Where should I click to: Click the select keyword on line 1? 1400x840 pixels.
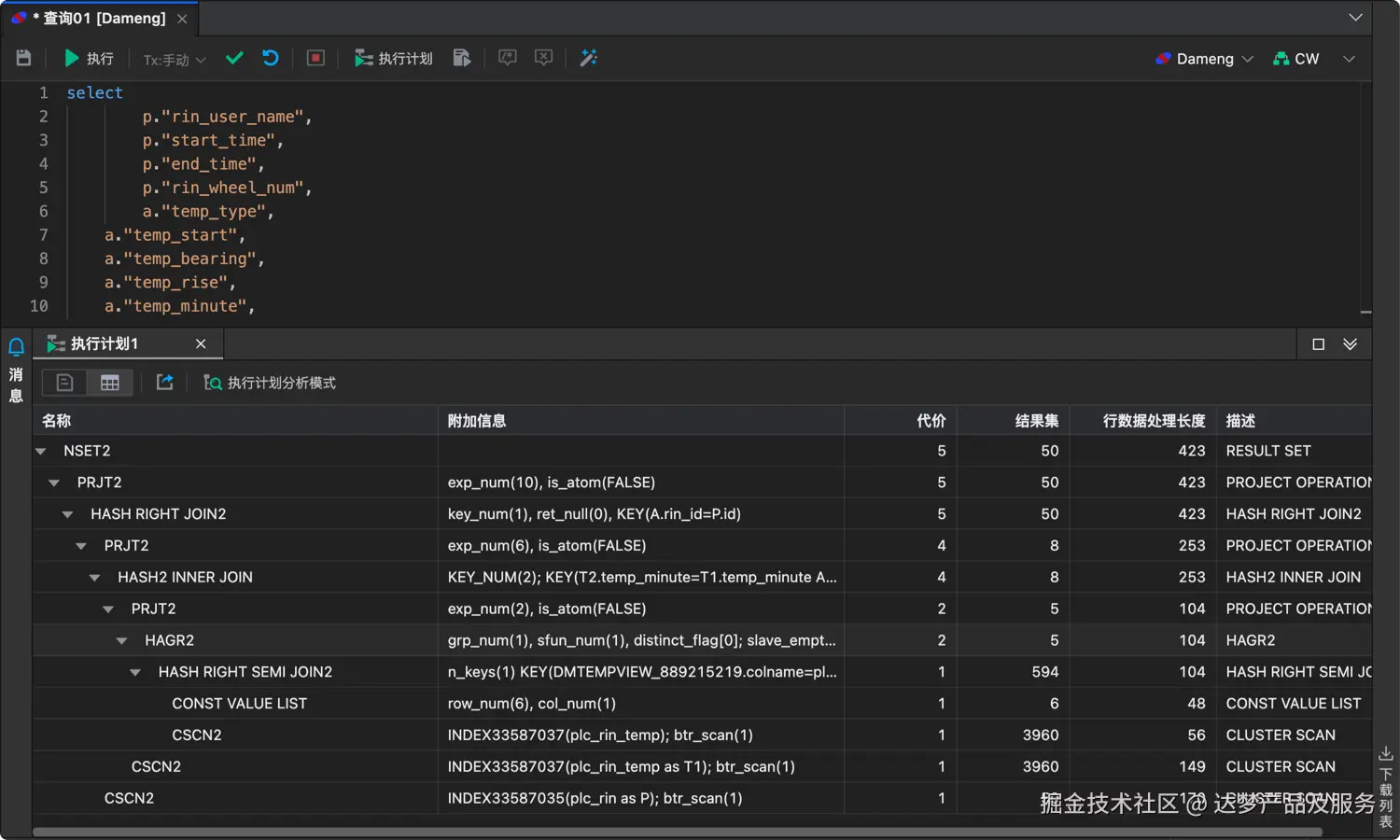pyautogui.click(x=94, y=92)
